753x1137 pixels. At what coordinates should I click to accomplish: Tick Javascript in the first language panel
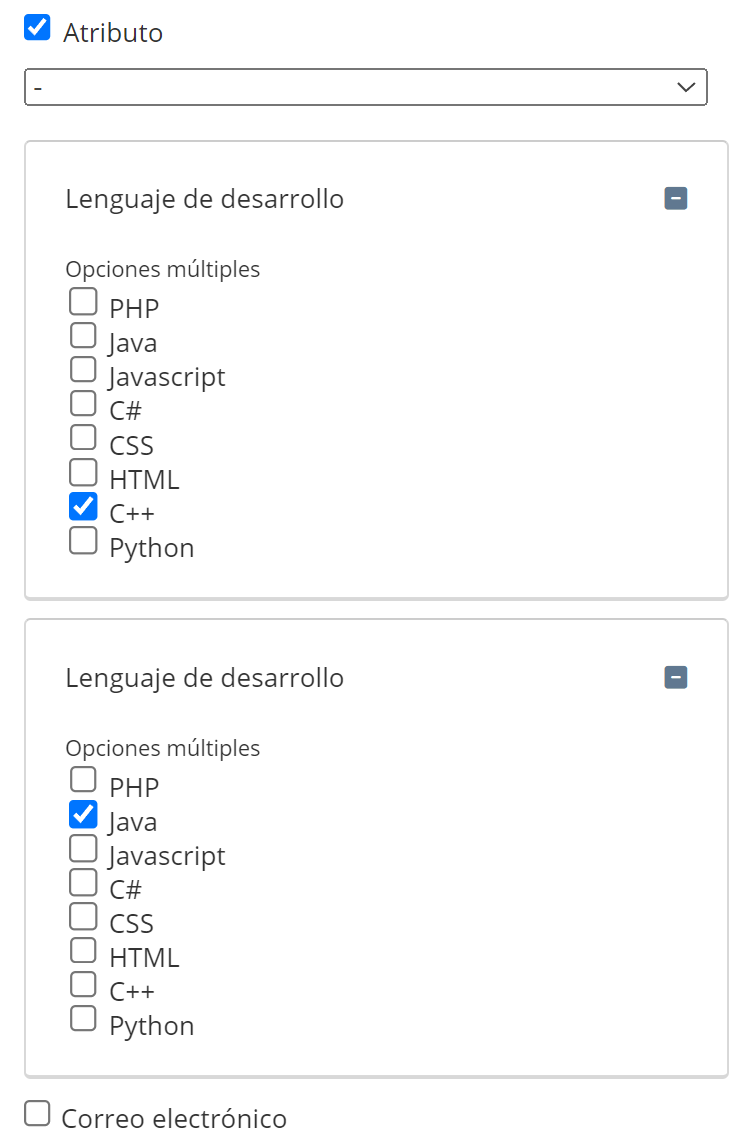(x=83, y=370)
